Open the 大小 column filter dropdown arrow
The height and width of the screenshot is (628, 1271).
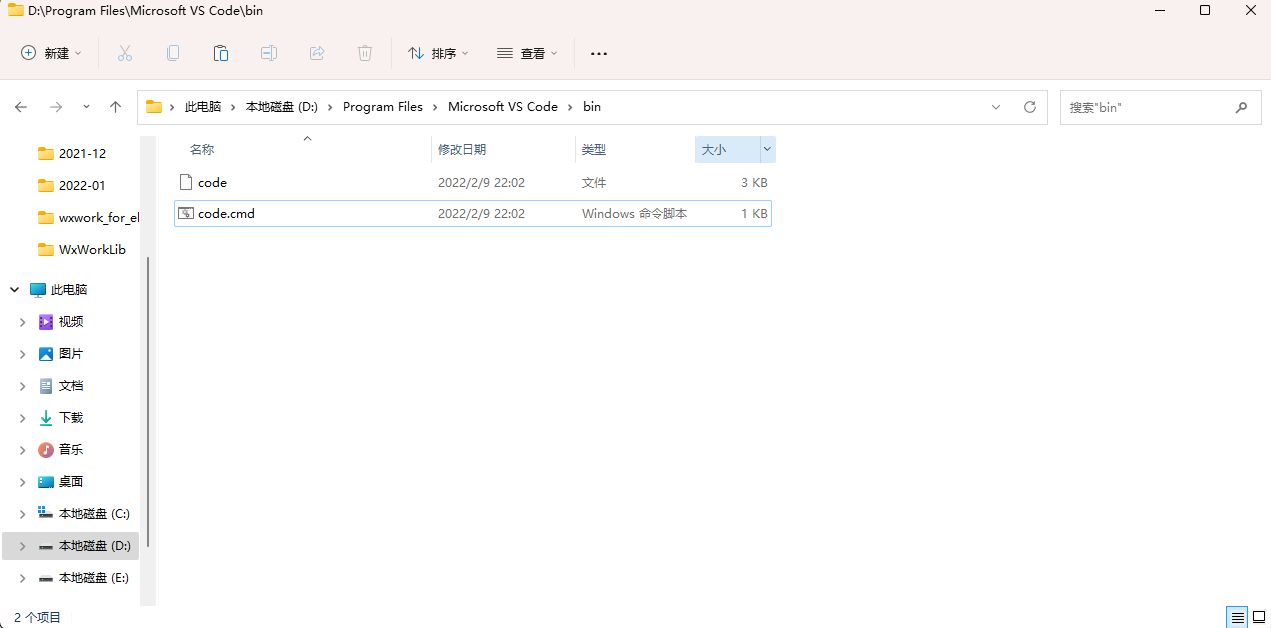pyautogui.click(x=768, y=149)
